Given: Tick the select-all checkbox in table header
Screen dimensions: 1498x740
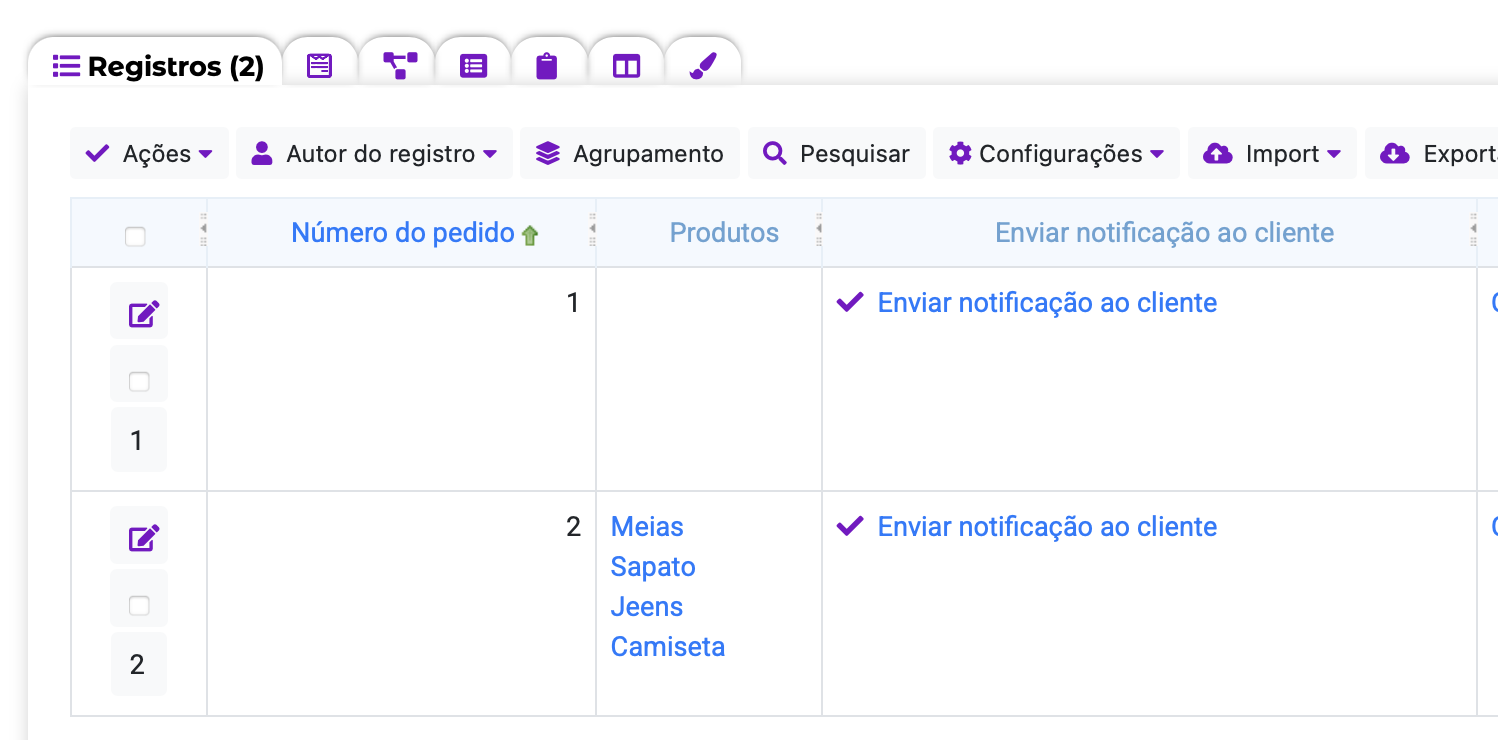Looking at the screenshot, I should (x=135, y=237).
